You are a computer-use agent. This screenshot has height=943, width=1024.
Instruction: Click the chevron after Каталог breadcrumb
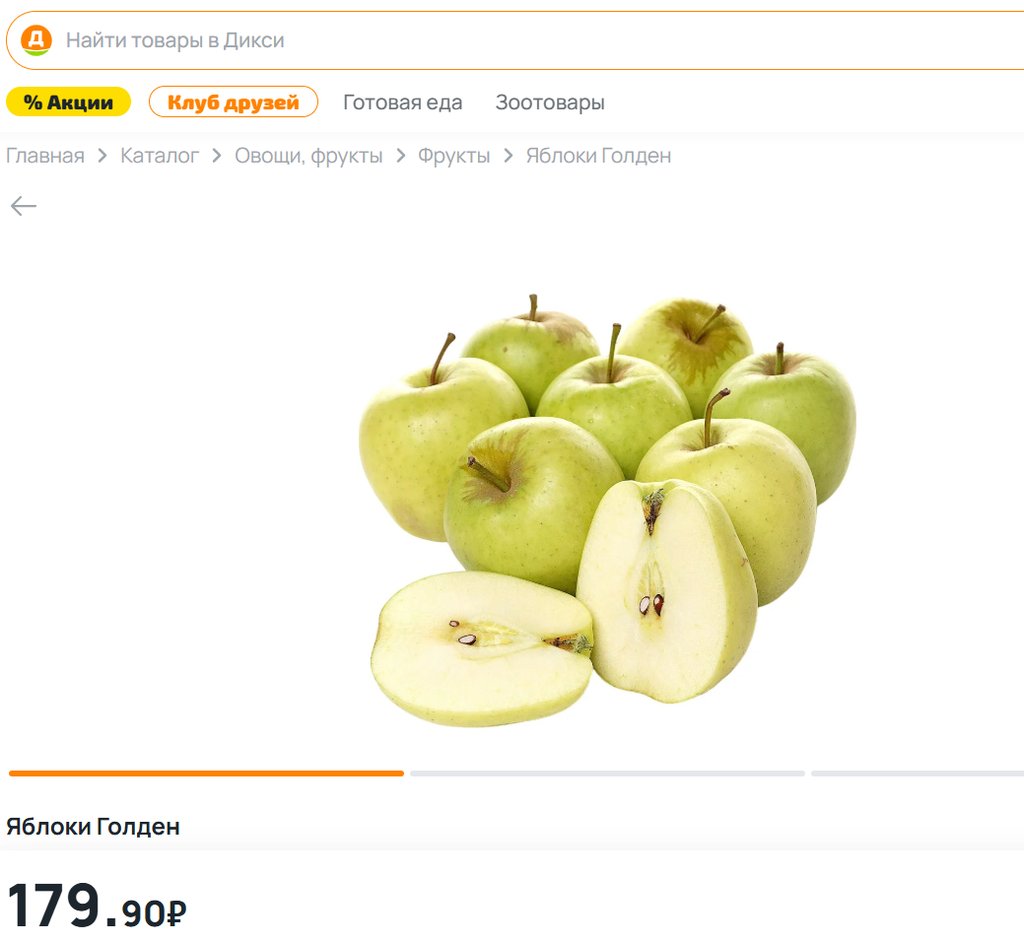pyautogui.click(x=217, y=155)
